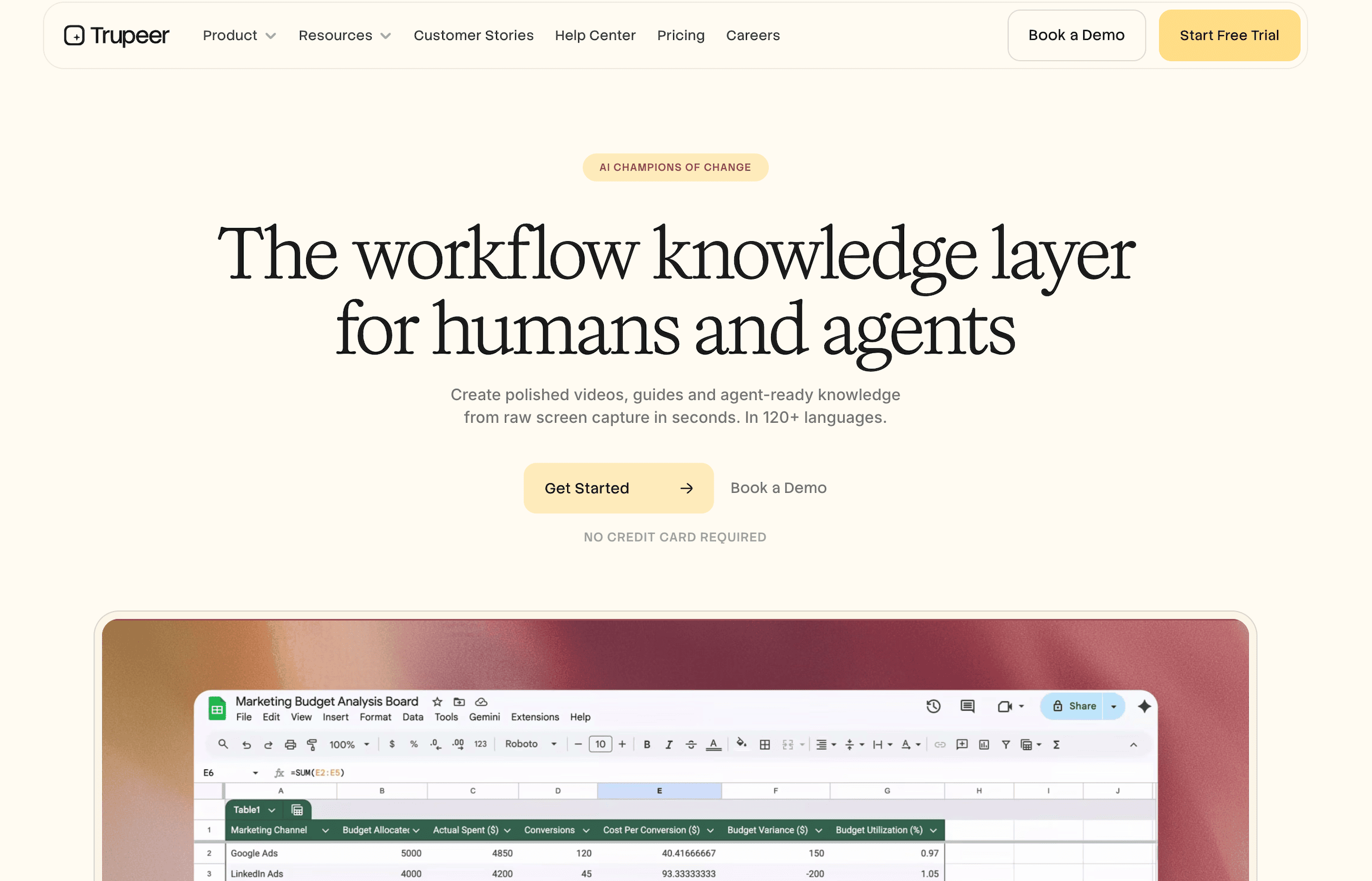Click the insert comment icon in the toolbar
Screen dimensions: 1372x881
[x=962, y=744]
